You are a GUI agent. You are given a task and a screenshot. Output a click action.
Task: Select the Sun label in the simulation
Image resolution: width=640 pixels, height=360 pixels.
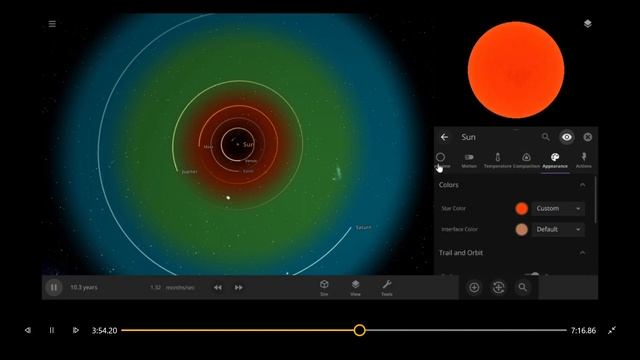(x=248, y=144)
